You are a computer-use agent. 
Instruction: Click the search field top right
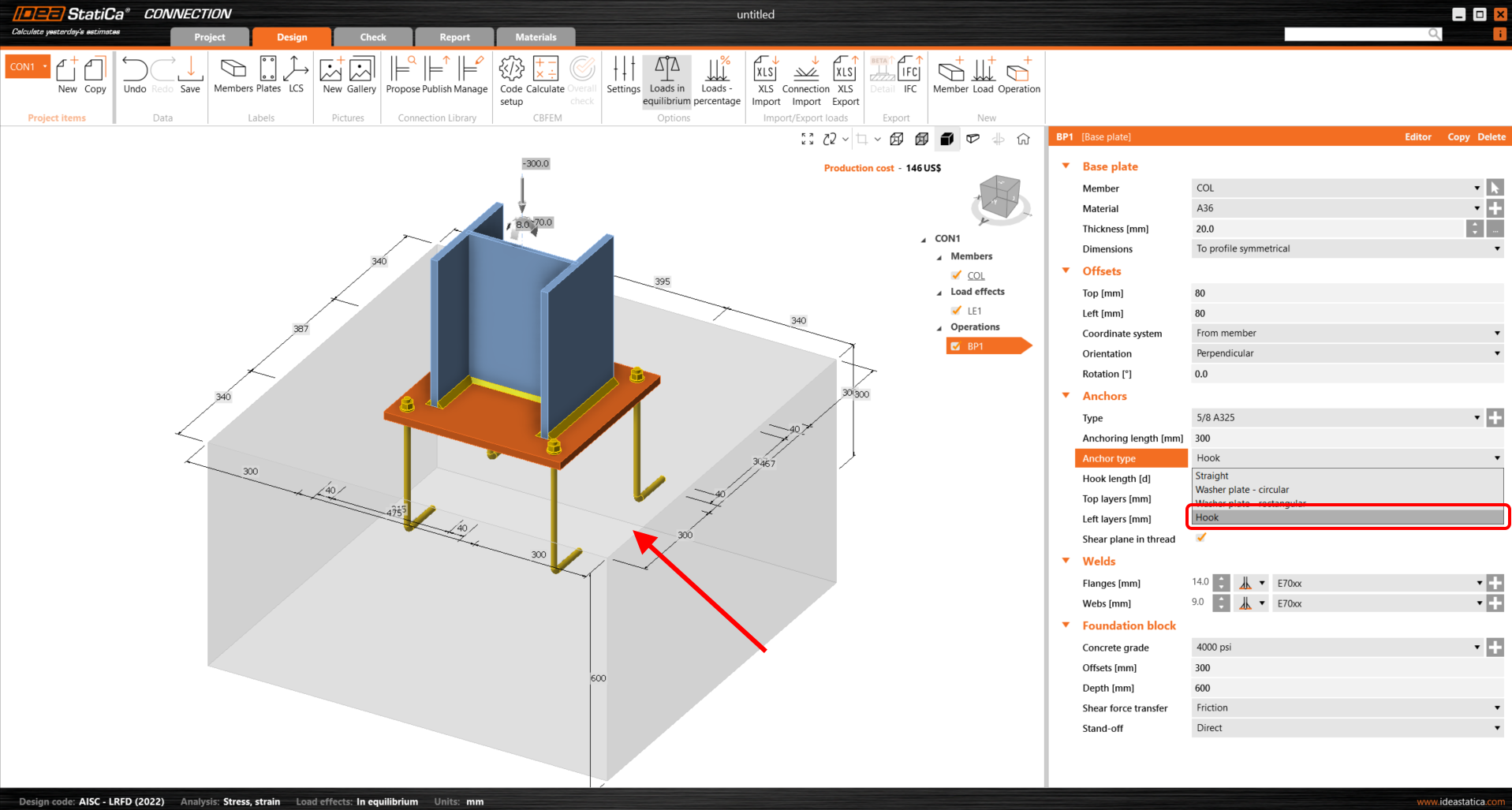click(1357, 34)
